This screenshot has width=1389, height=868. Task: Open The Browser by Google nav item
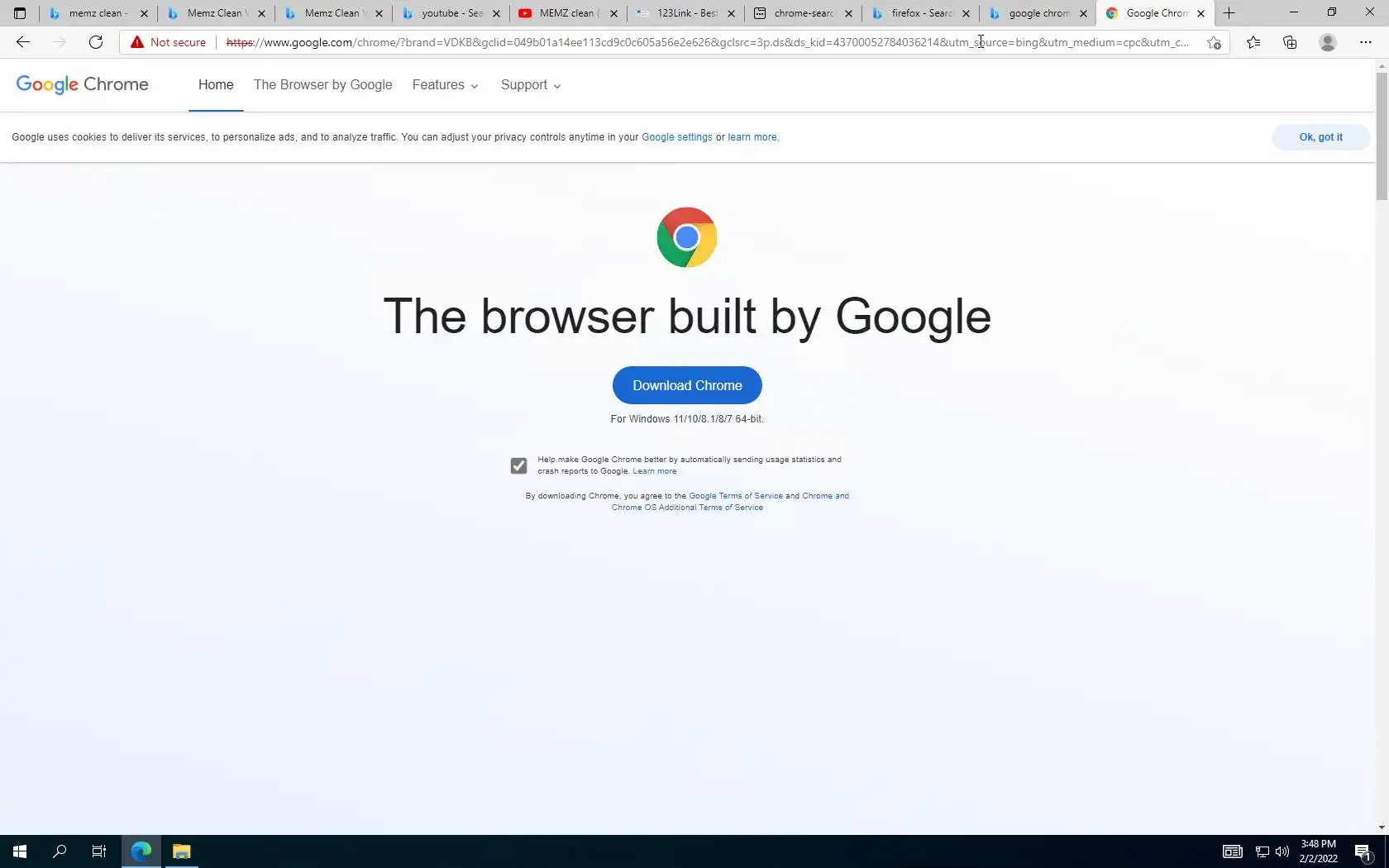tap(322, 85)
